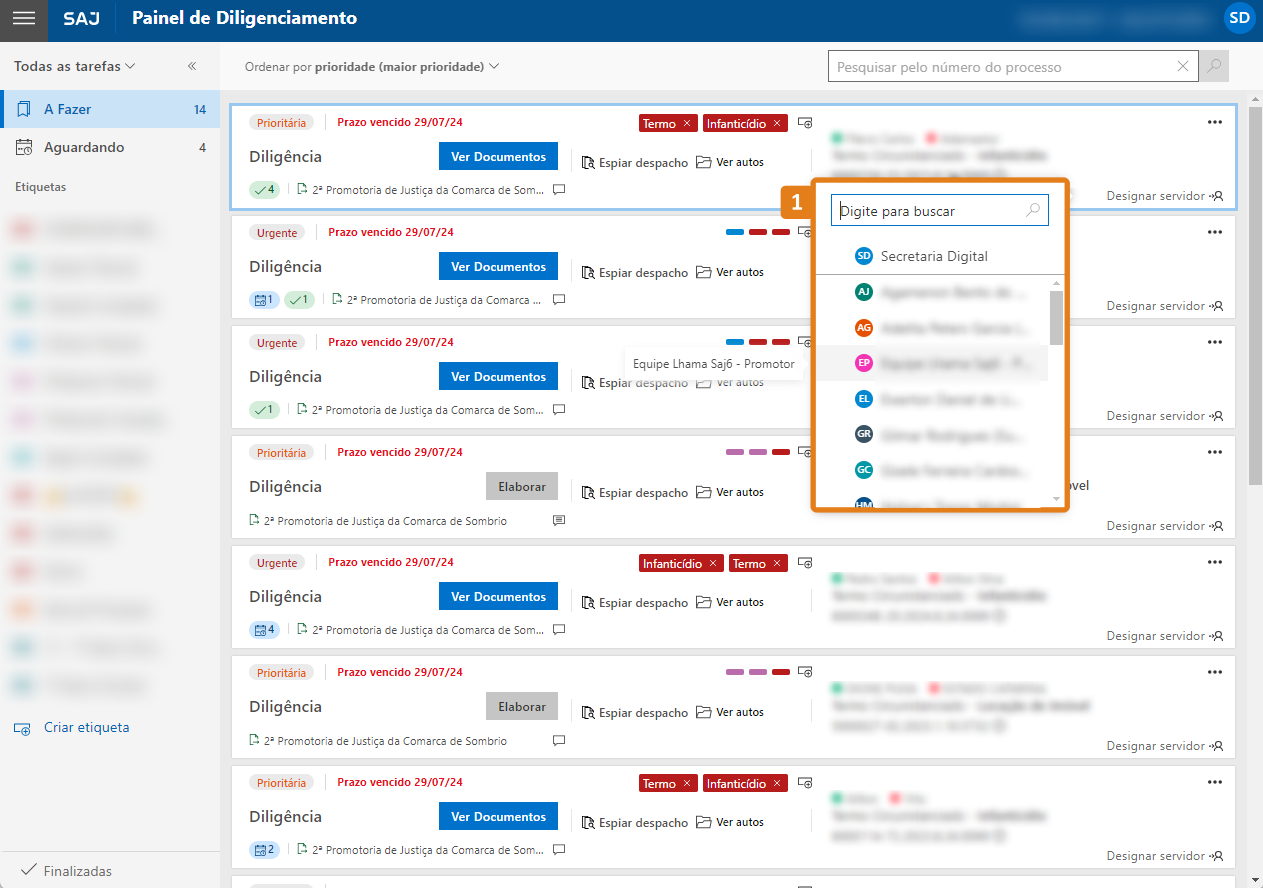Open the Ordenar por prioridade dropdown
Screen dimensions: 1263x888
(x=372, y=67)
